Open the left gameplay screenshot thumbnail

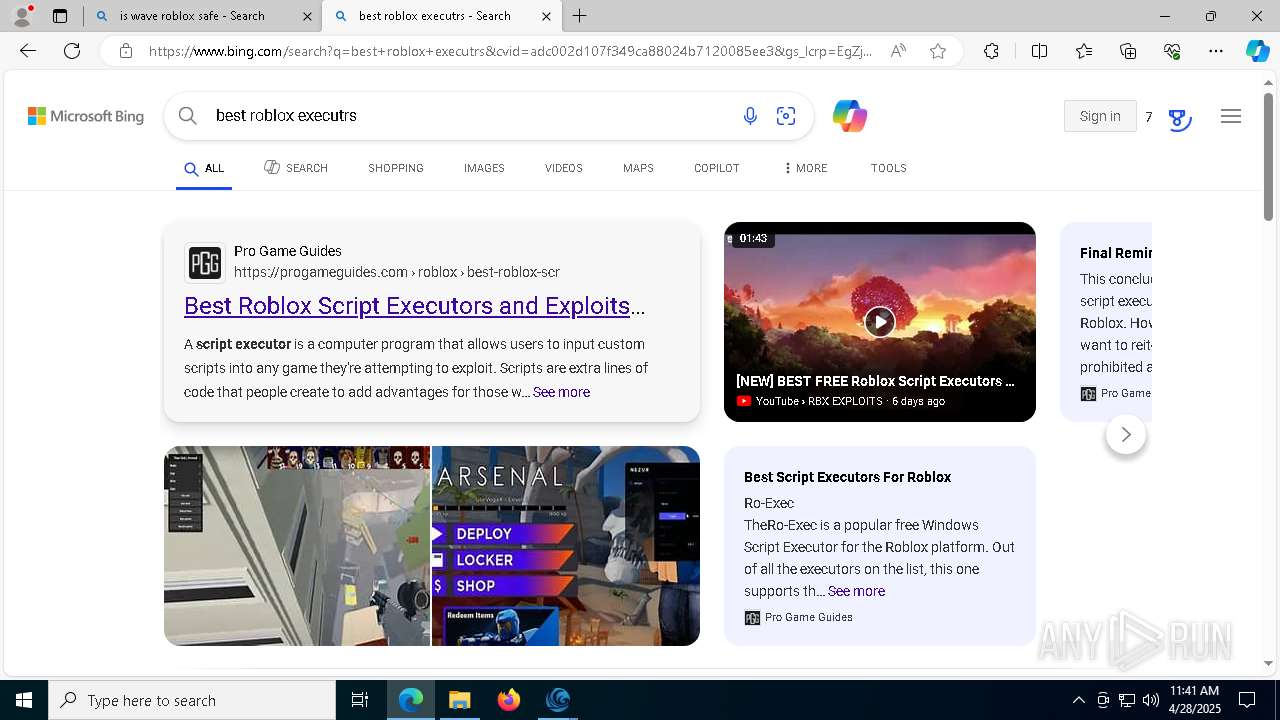297,546
